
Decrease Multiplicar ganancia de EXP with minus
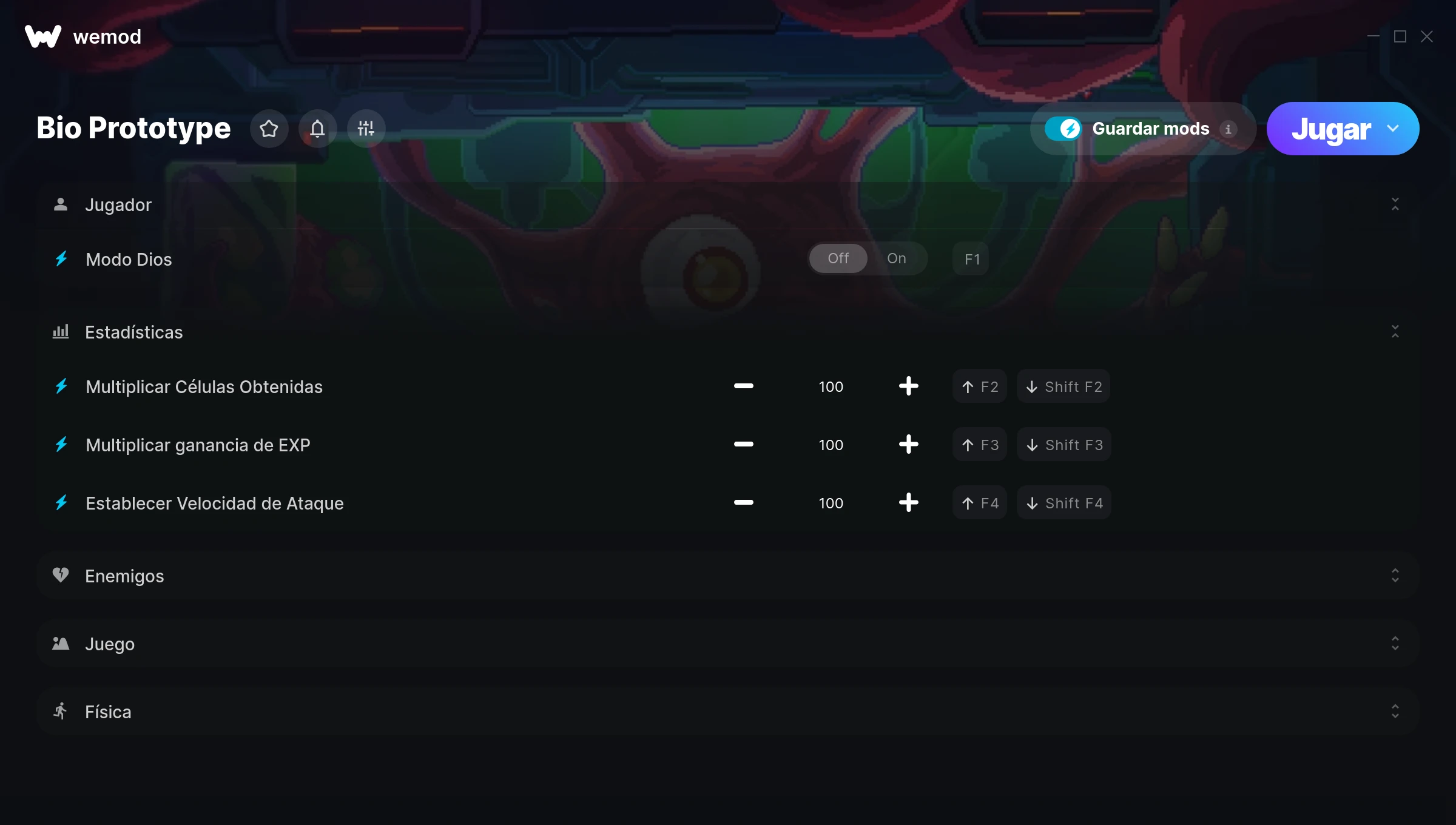[743, 445]
